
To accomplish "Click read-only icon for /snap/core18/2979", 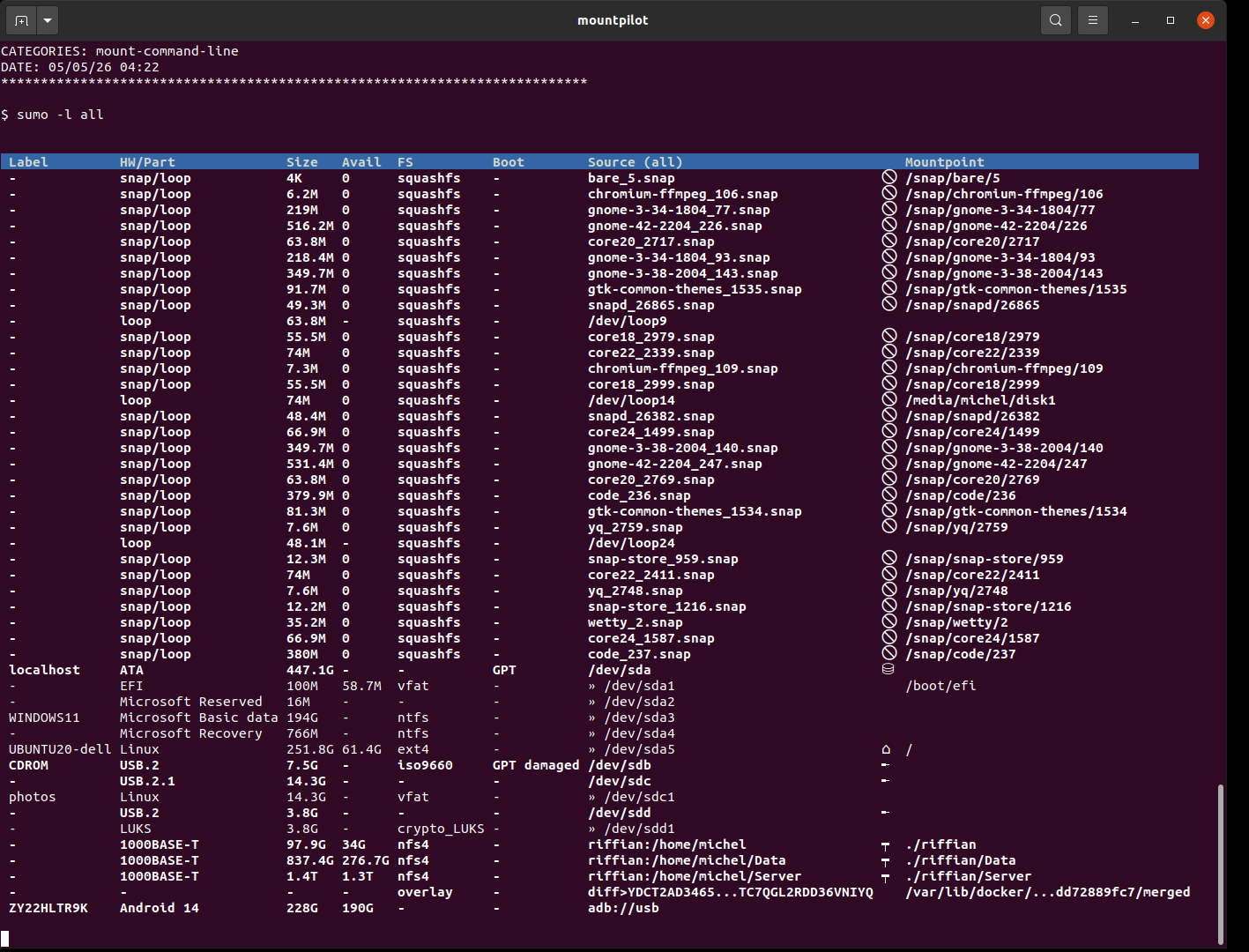I will coord(889,336).
